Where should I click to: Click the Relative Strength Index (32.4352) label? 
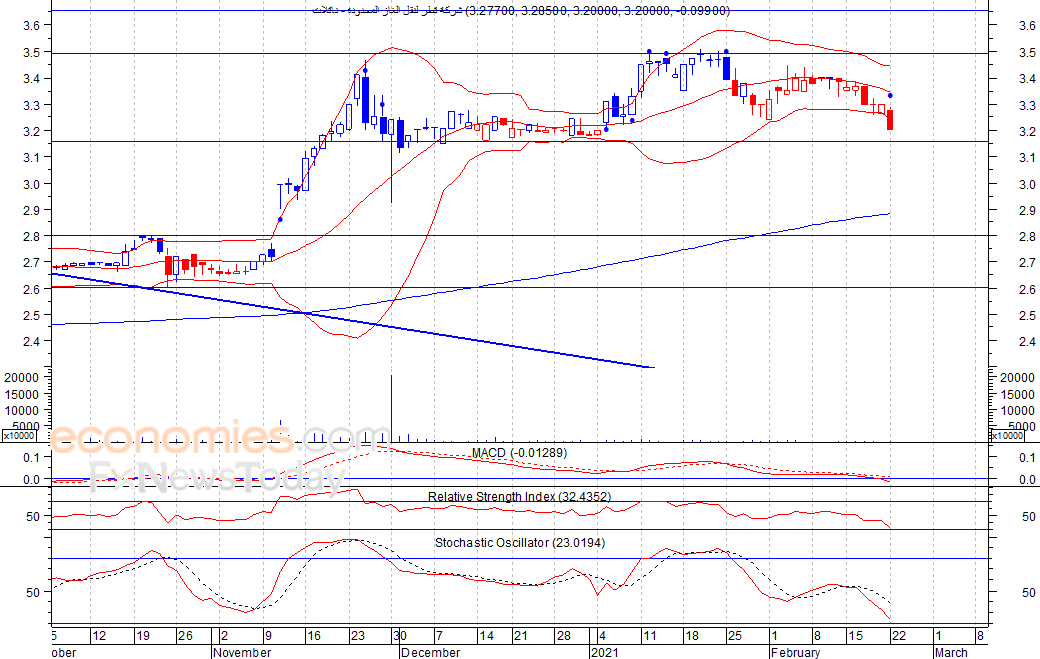[x=519, y=497]
